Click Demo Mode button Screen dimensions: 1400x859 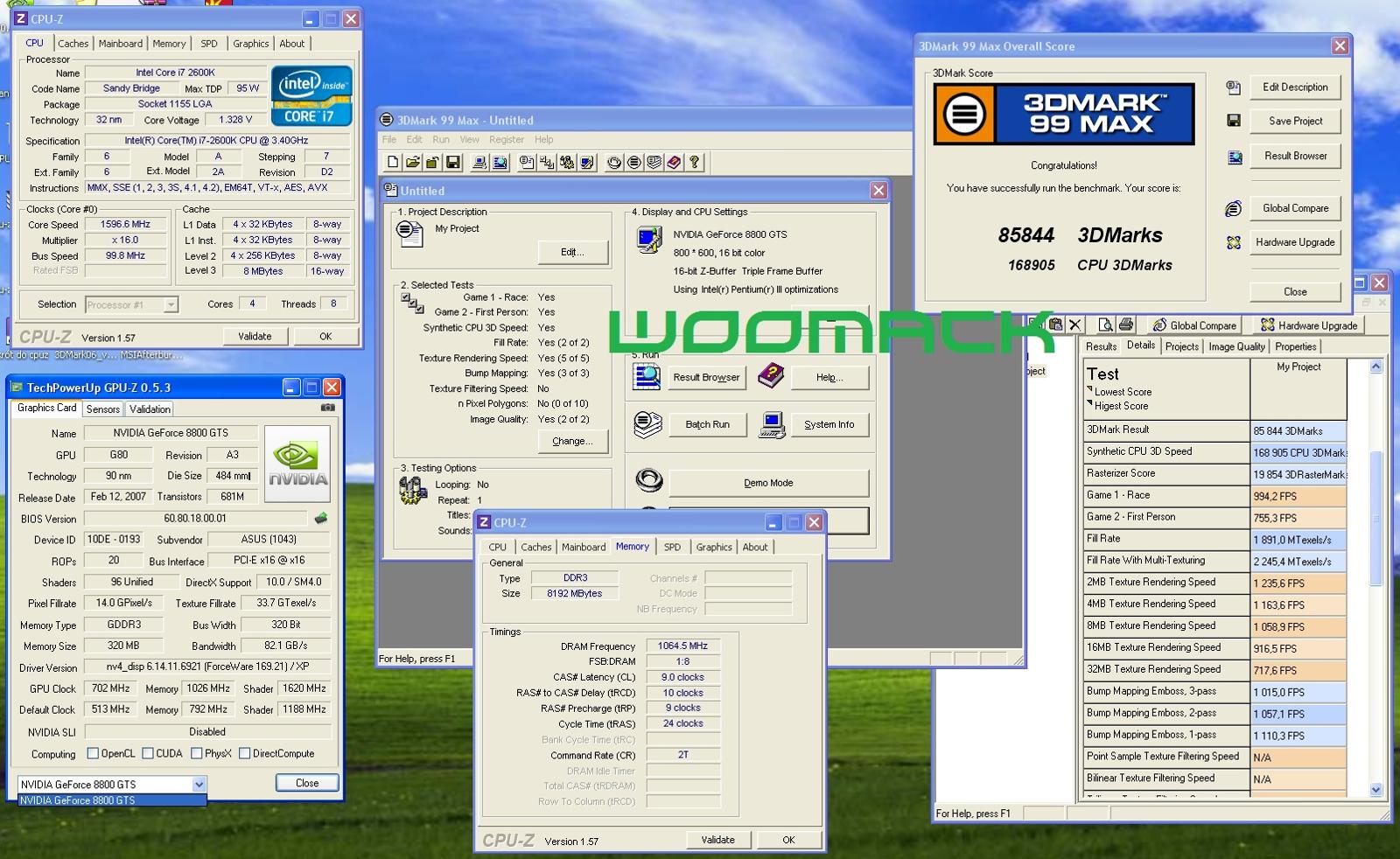(x=768, y=483)
